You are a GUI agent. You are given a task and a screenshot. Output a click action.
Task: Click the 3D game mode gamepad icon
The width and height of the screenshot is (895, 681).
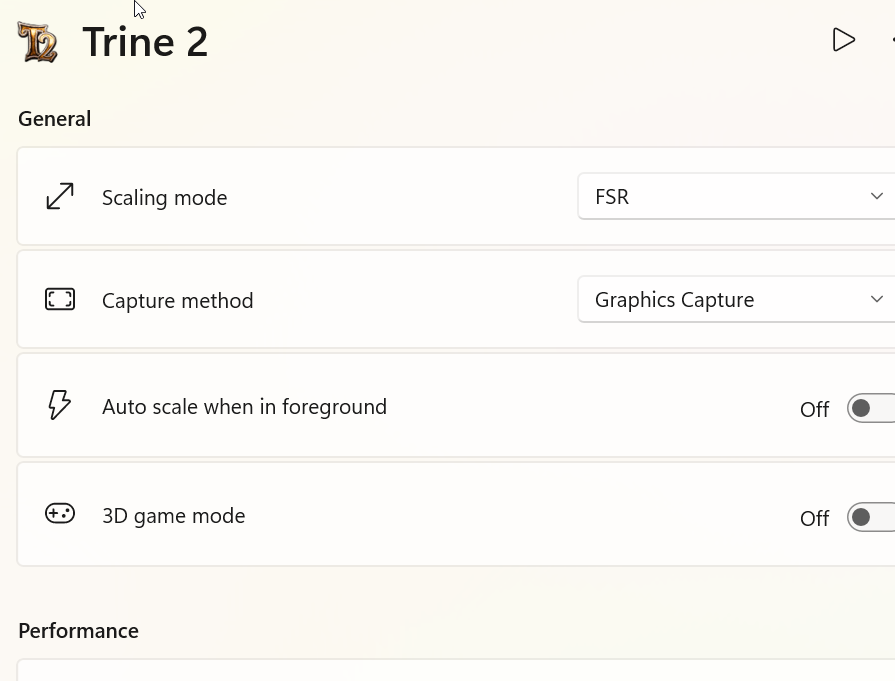tap(60, 514)
